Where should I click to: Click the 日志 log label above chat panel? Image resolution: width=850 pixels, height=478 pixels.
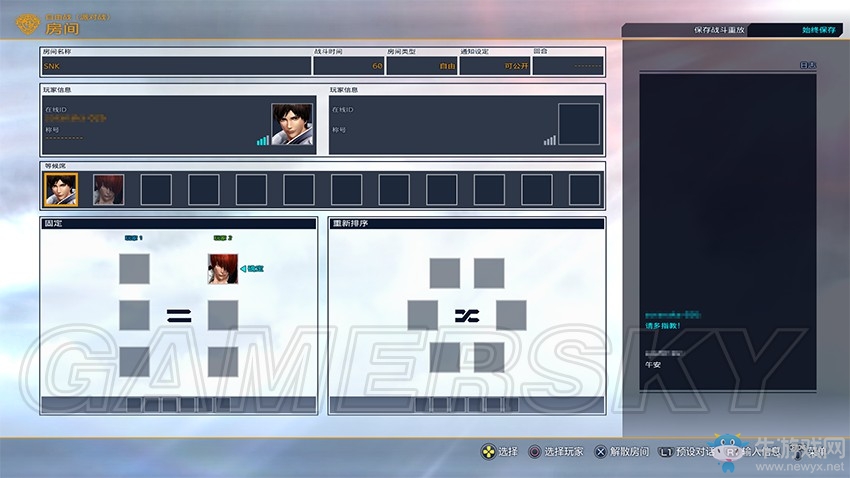pos(808,65)
